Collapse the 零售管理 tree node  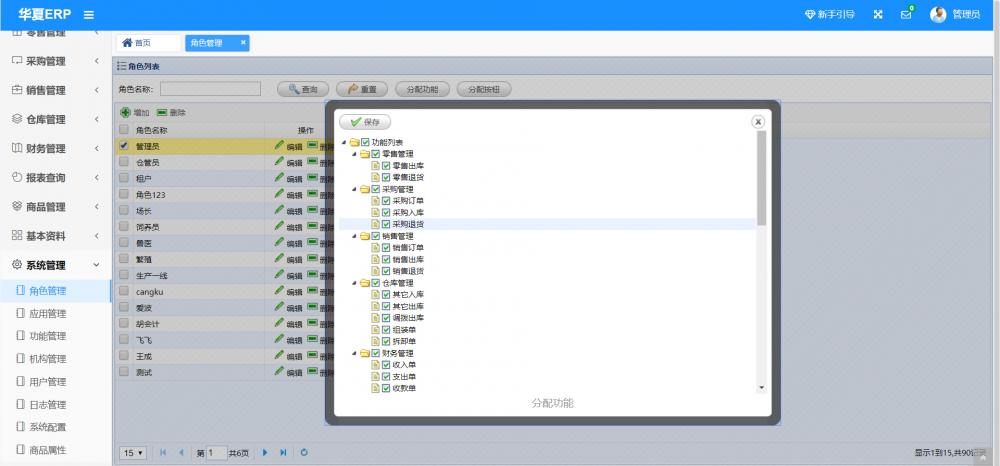tap(355, 154)
